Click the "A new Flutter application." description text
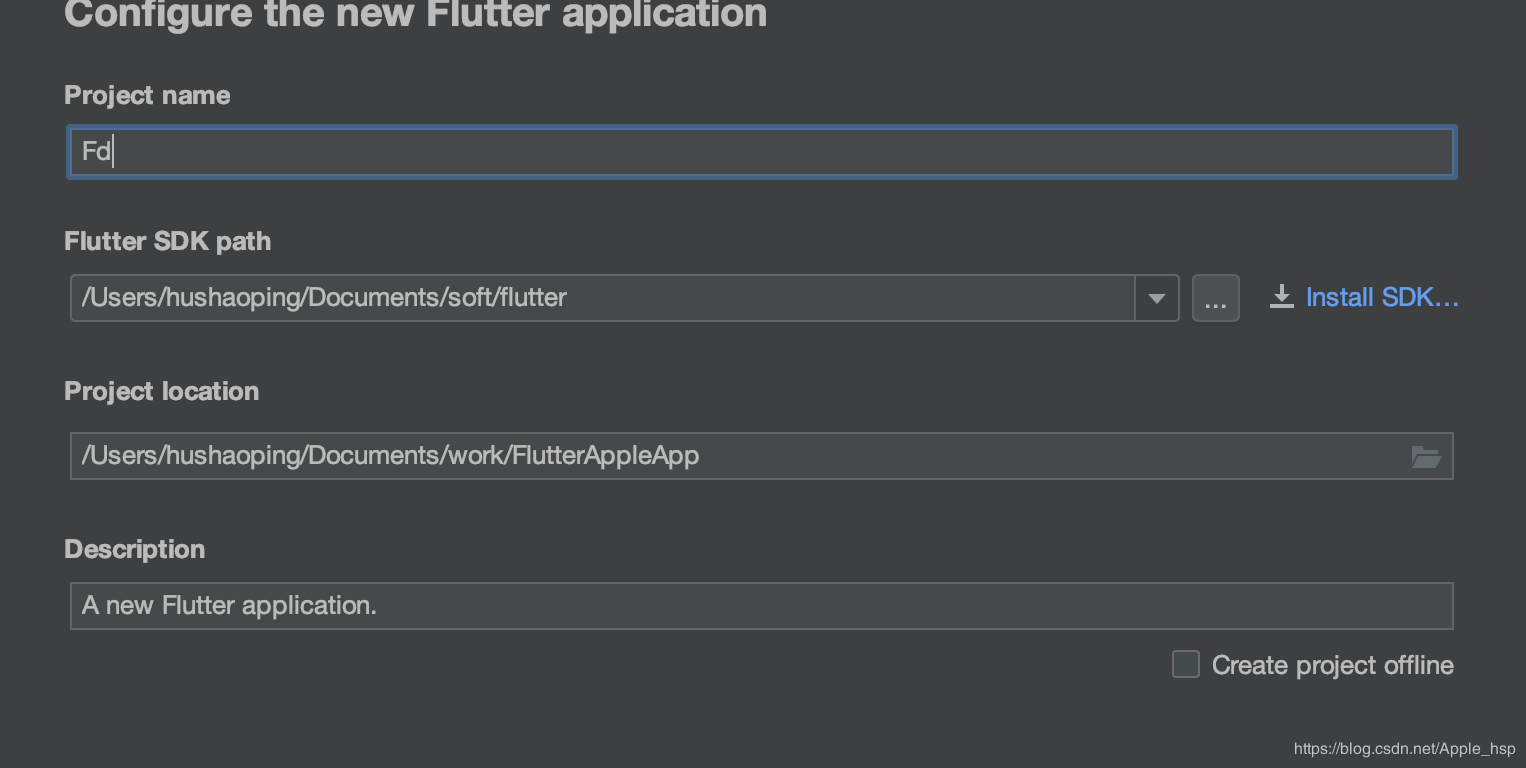 [x=229, y=606]
